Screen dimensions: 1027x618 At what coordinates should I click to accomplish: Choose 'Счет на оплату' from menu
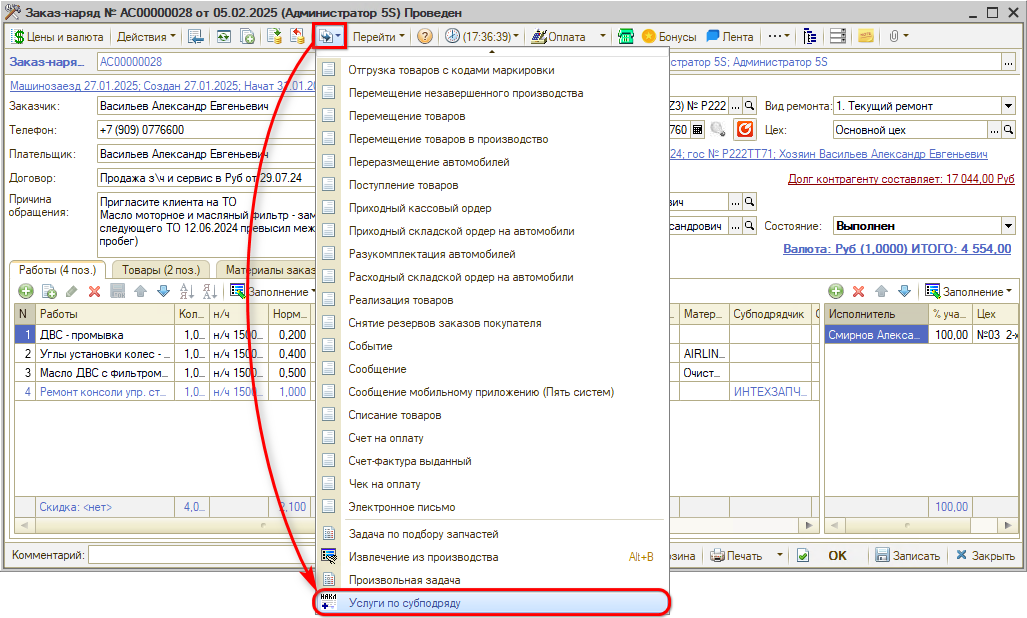[385, 438]
